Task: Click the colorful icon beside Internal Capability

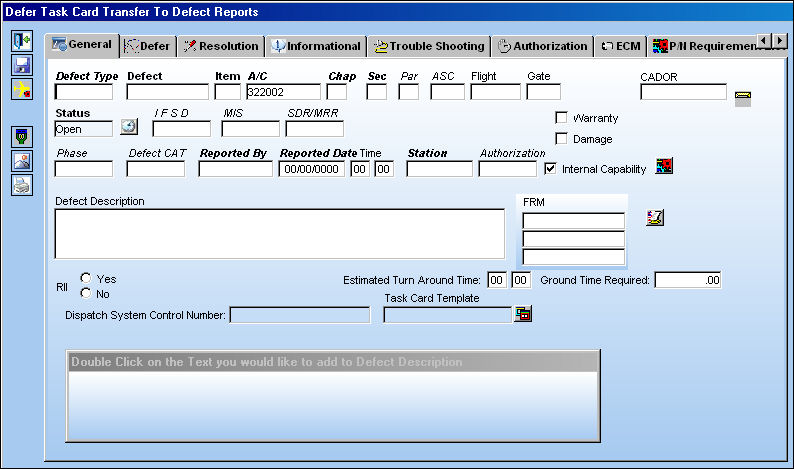Action: click(664, 166)
